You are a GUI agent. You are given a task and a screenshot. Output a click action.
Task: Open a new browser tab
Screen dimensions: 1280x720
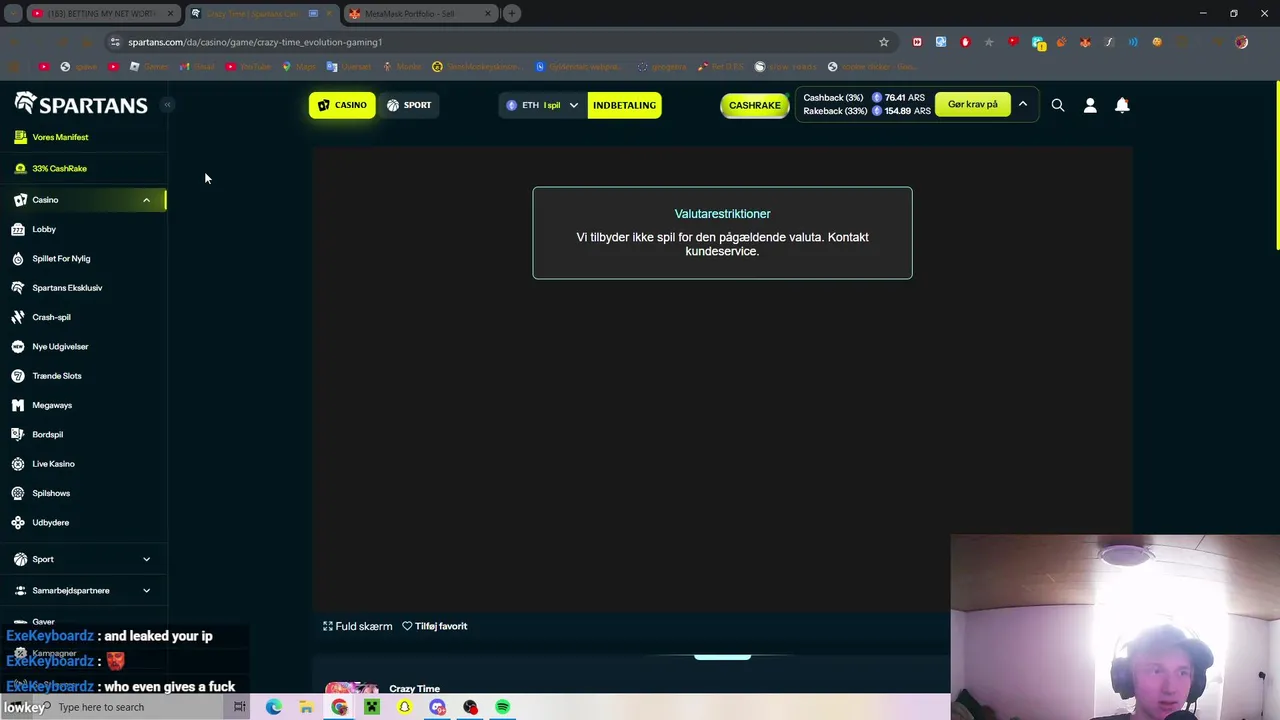512,13
